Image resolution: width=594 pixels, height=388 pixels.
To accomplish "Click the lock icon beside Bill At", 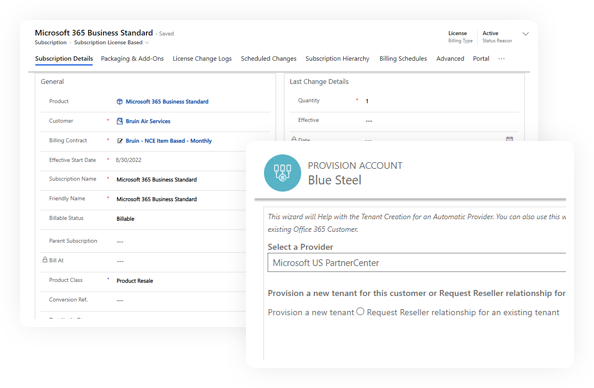I will 45,260.
